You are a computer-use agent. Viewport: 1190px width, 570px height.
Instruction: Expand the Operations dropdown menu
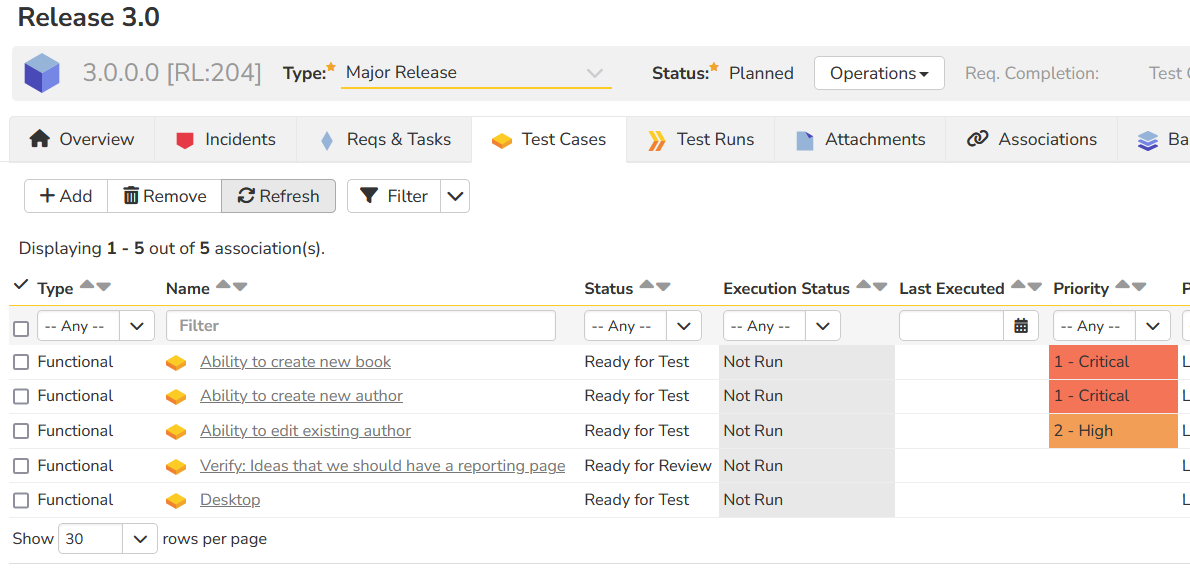879,73
